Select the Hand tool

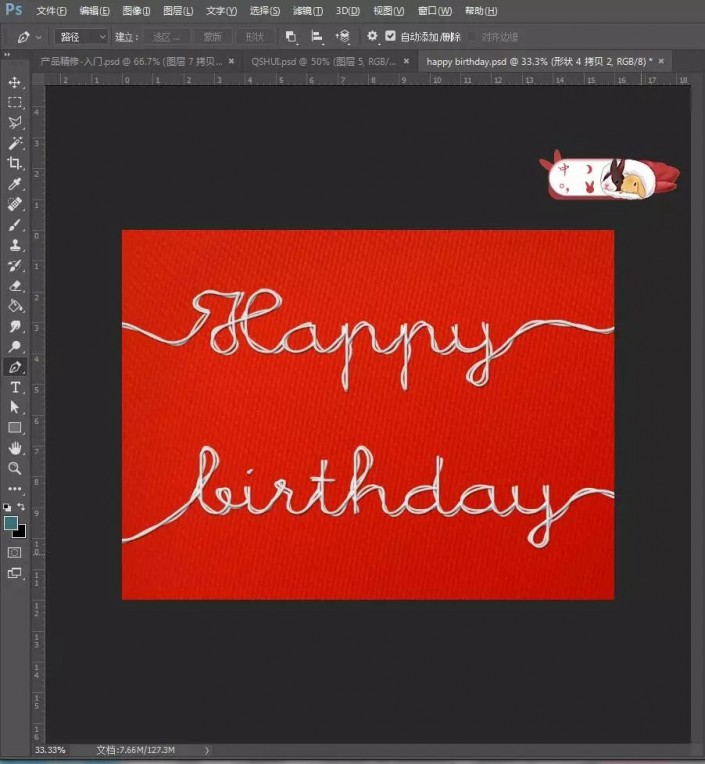coord(15,448)
